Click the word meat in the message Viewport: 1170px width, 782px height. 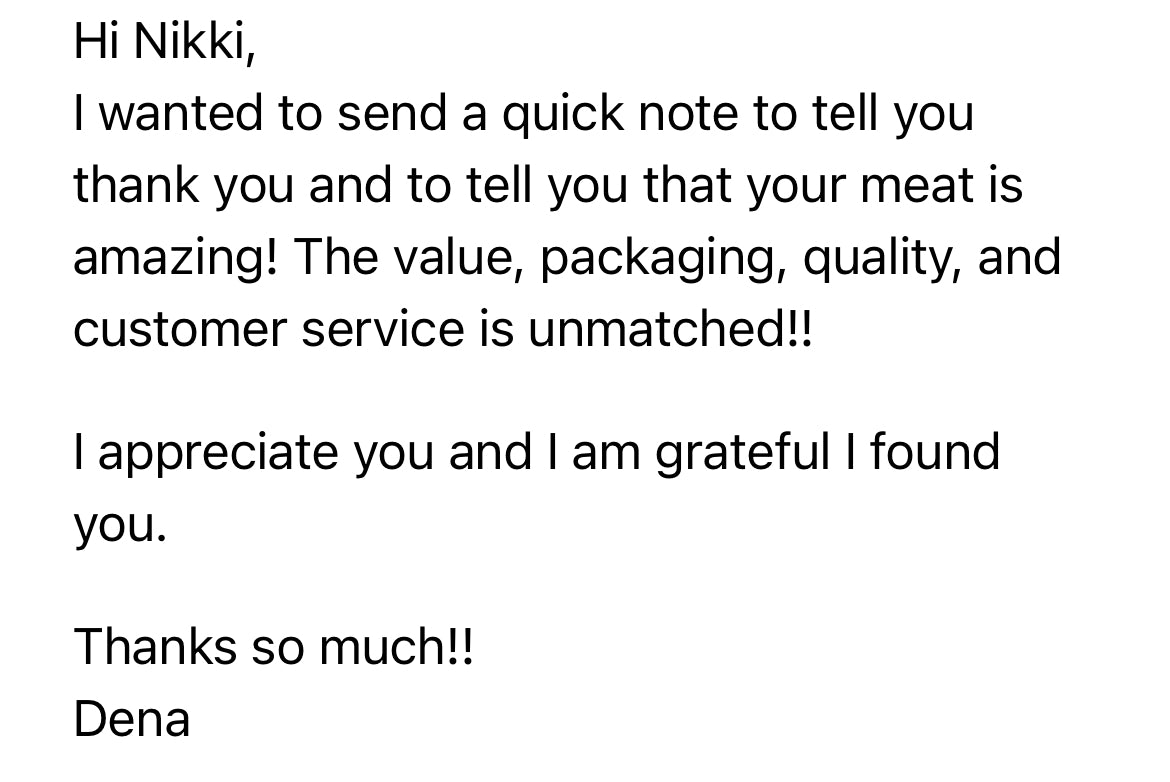[917, 185]
